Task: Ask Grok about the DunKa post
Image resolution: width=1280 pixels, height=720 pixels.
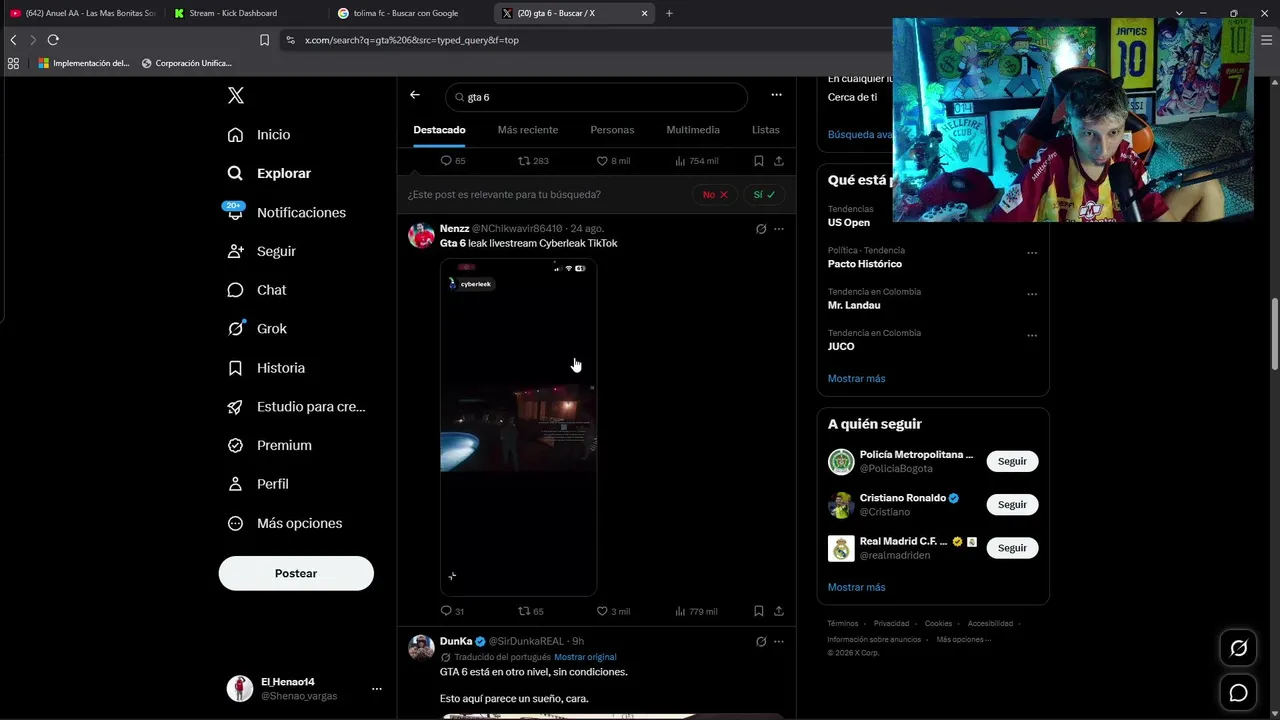Action: pyautogui.click(x=761, y=641)
